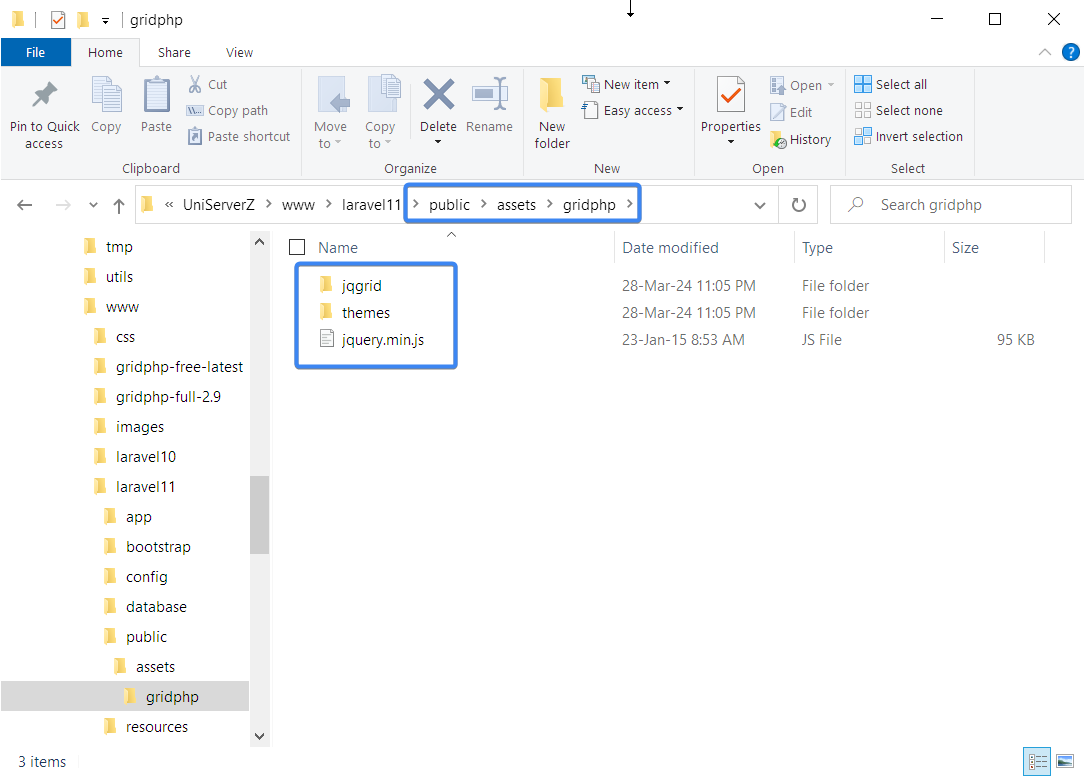Click the Refresh icon beside address bar
Screen dimensions: 1085x777
pos(798,205)
